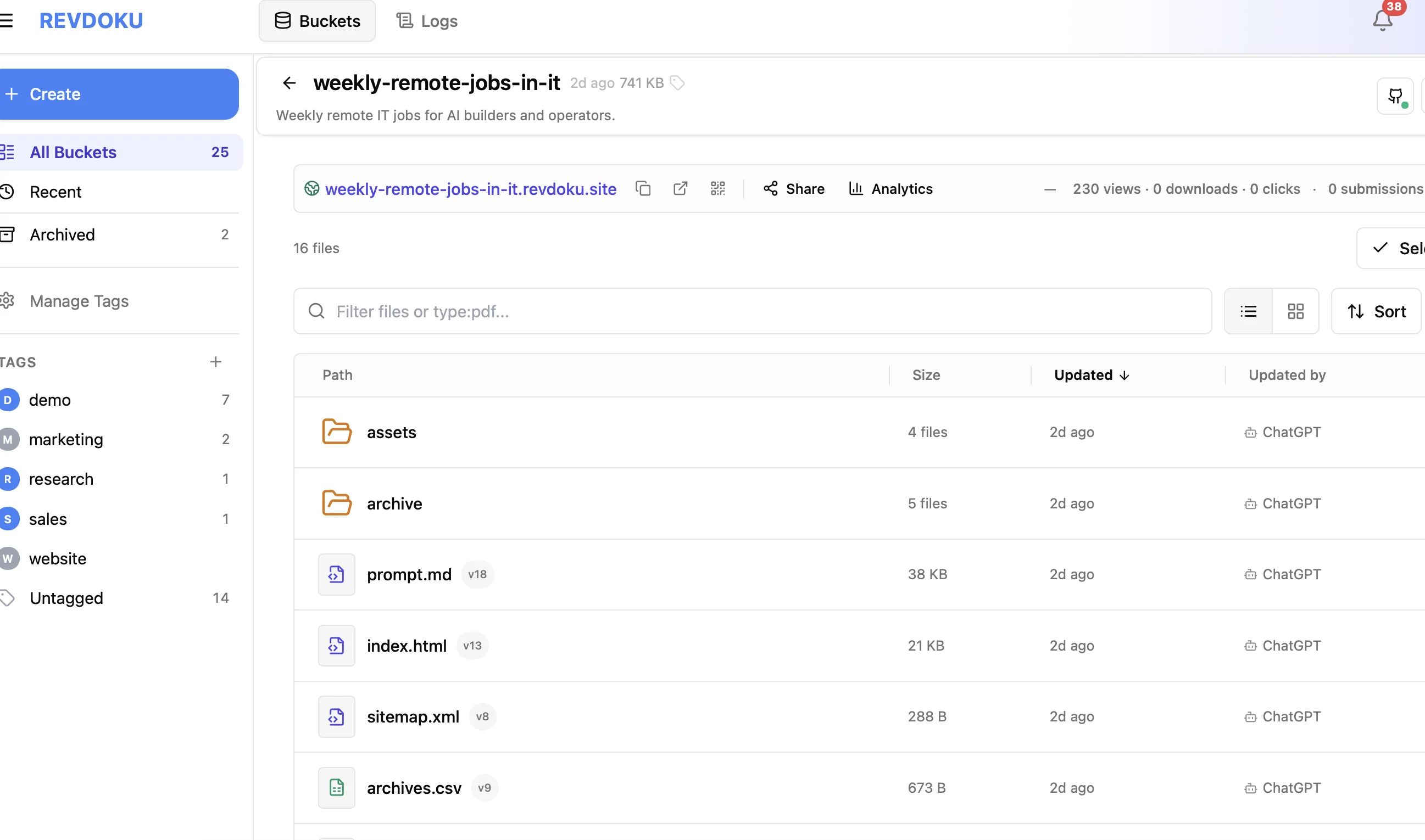Click v9 version badge on archives.csv
Viewport: 1425px width, 840px height.
(485, 788)
